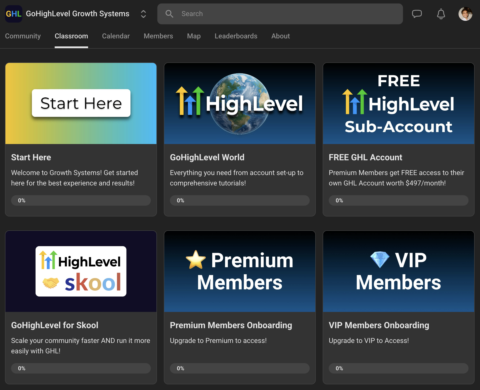
Task: Click the Start Here progress bar
Action: pyautogui.click(x=81, y=200)
